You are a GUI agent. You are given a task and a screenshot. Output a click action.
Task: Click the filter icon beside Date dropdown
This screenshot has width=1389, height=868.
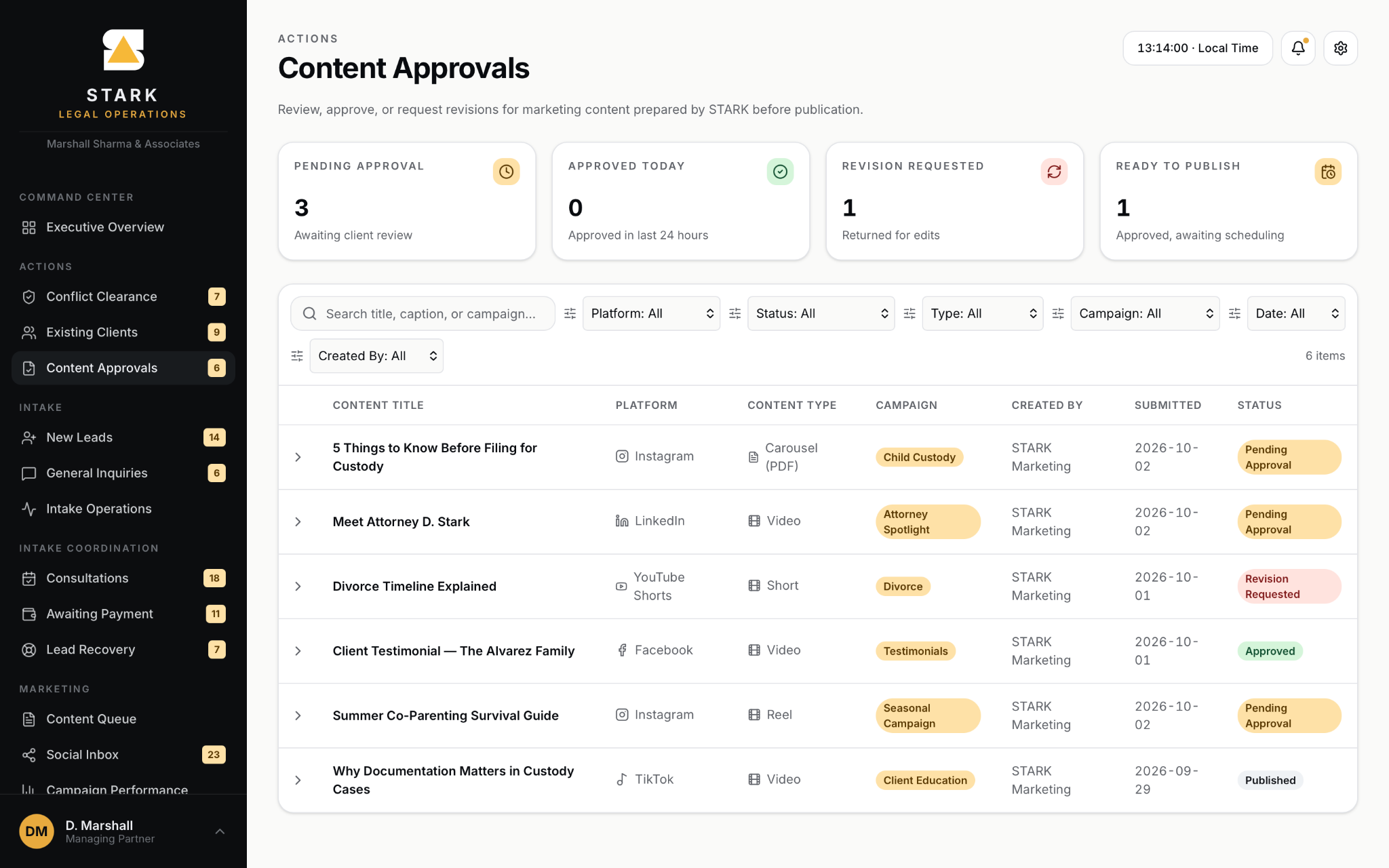[1234, 313]
